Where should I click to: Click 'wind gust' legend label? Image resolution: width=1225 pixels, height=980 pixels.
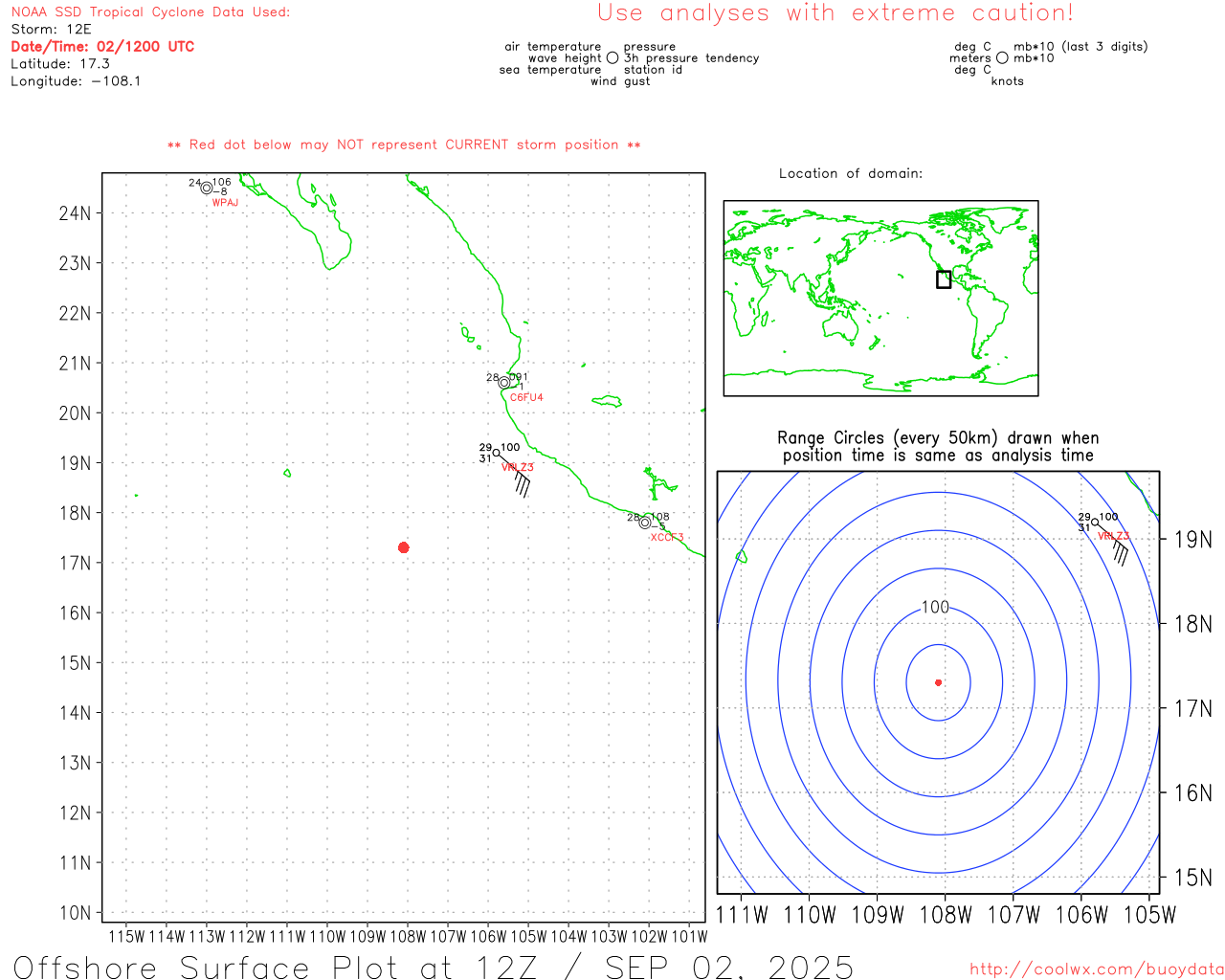click(x=620, y=81)
